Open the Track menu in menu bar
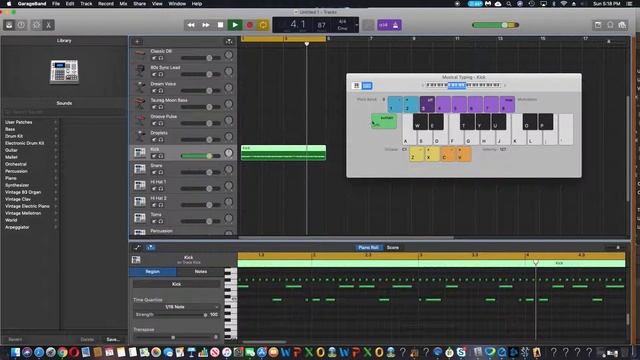The image size is (640, 360). point(86,4)
